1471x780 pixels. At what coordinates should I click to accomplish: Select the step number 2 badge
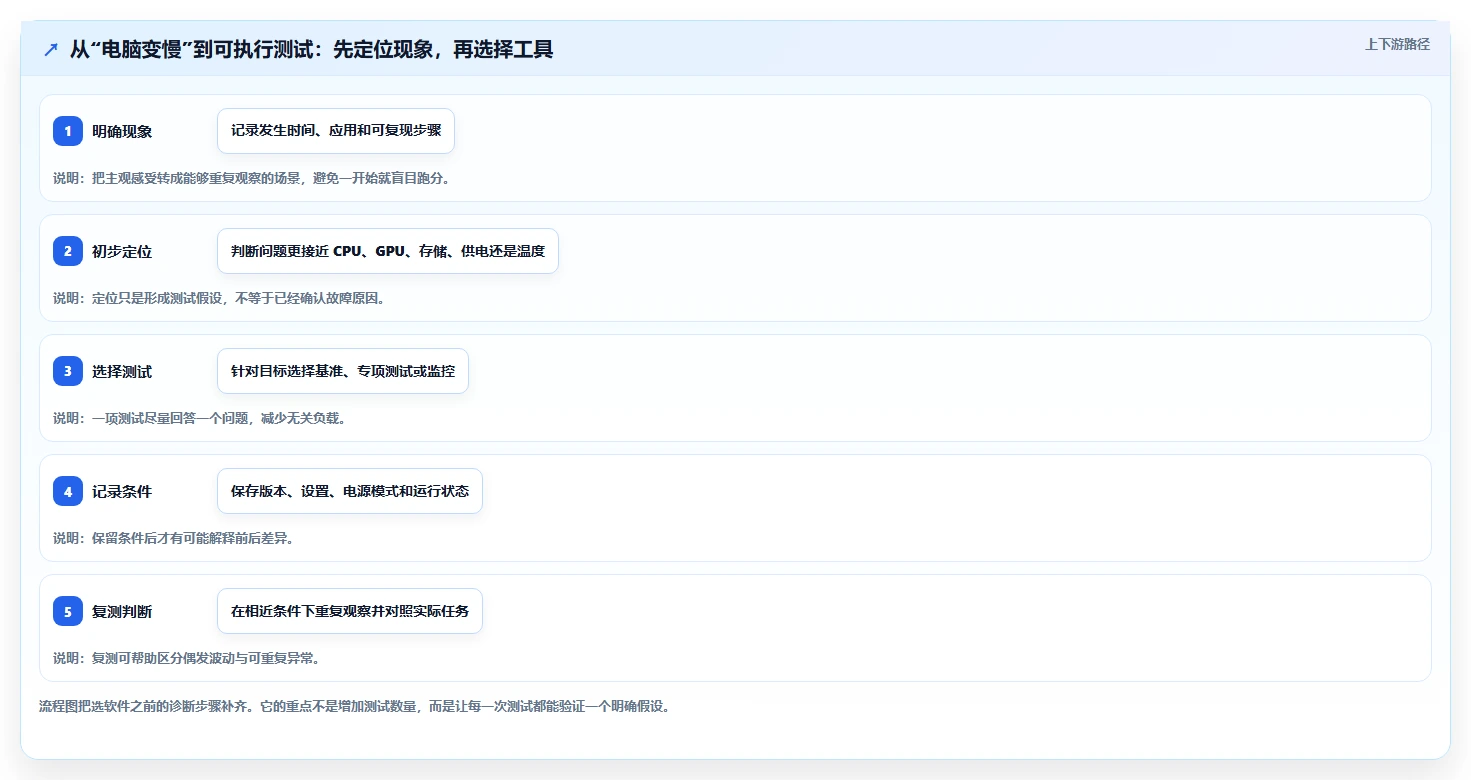68,251
